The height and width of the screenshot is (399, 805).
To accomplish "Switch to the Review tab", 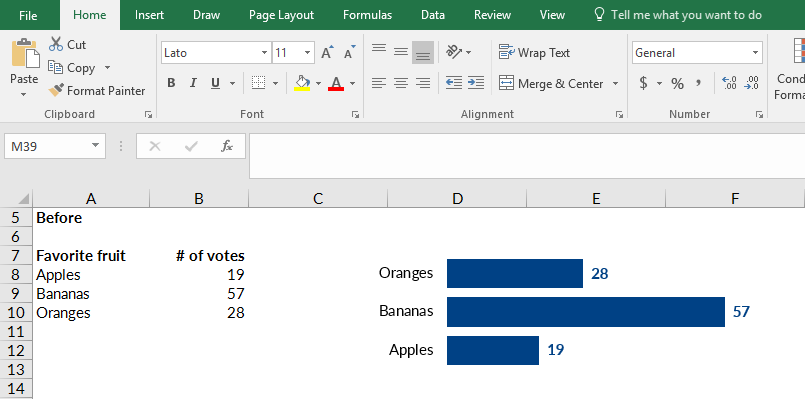I will [x=492, y=15].
